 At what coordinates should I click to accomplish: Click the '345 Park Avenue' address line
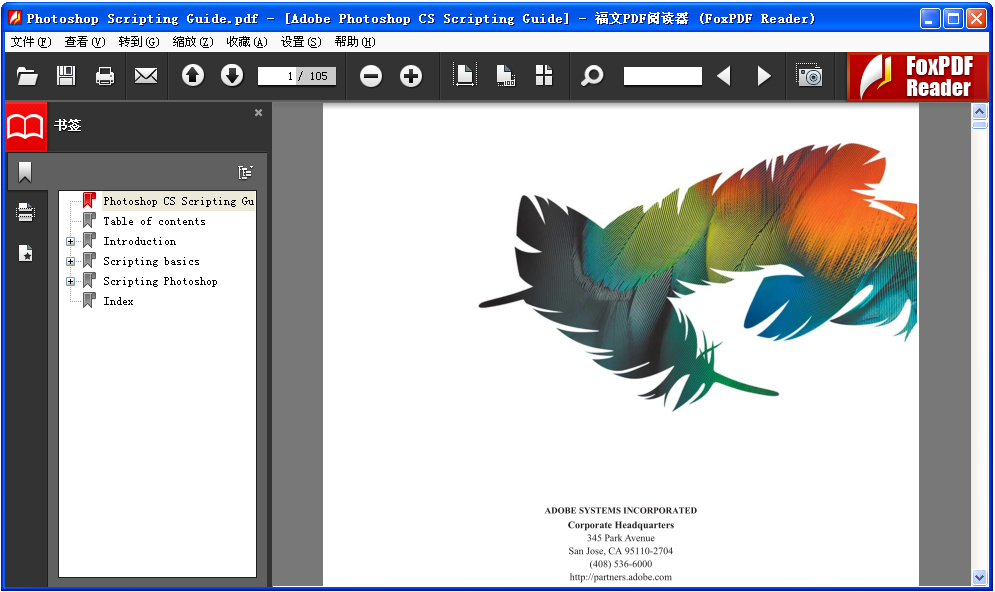click(x=621, y=538)
